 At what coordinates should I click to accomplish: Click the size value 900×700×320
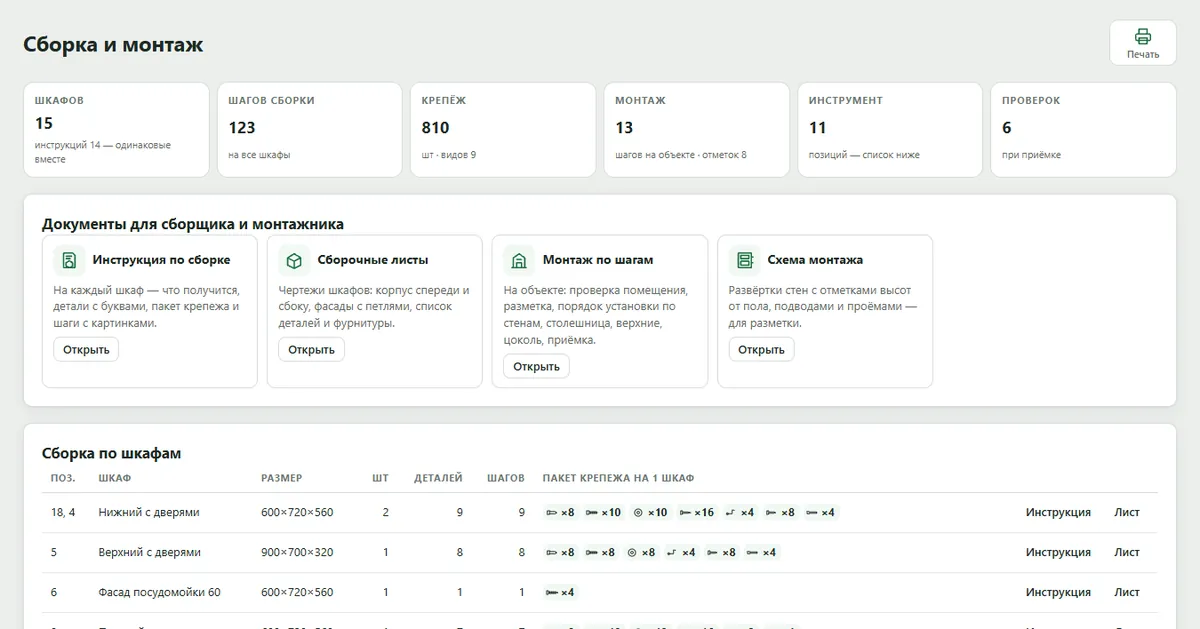pyautogui.click(x=297, y=552)
